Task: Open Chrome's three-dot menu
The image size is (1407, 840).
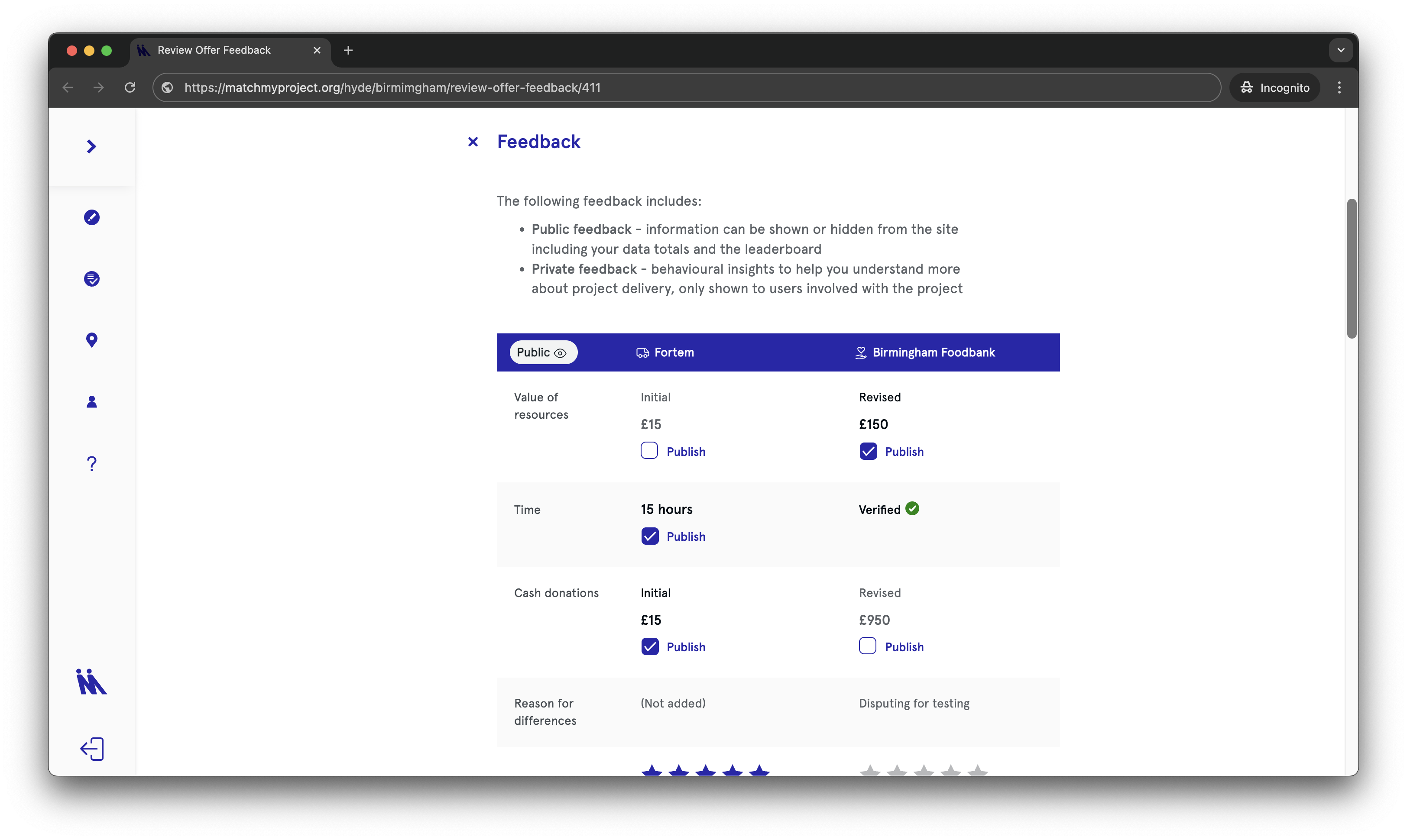Action: pos(1339,87)
